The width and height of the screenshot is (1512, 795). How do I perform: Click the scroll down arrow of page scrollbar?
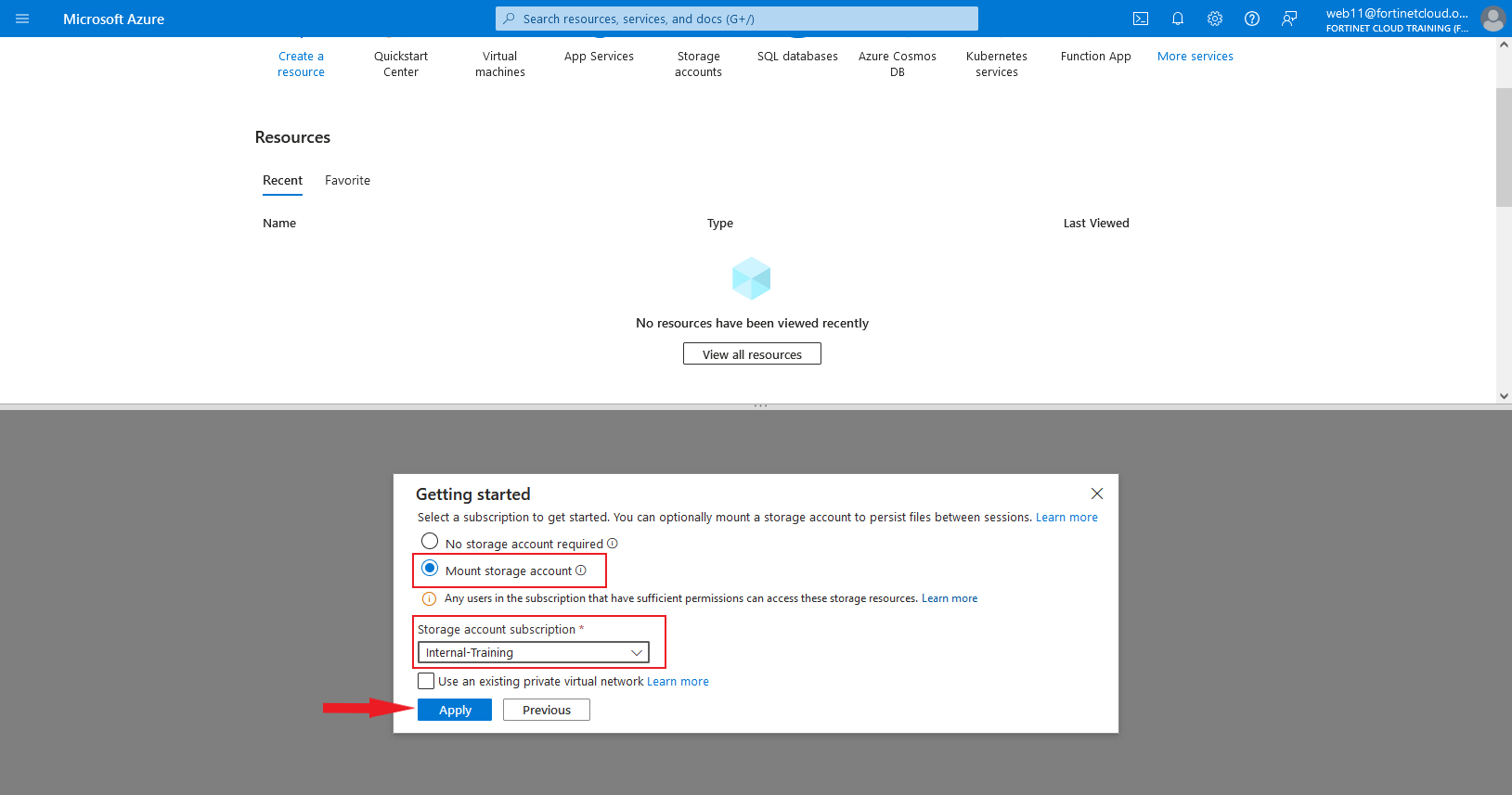click(x=1504, y=396)
